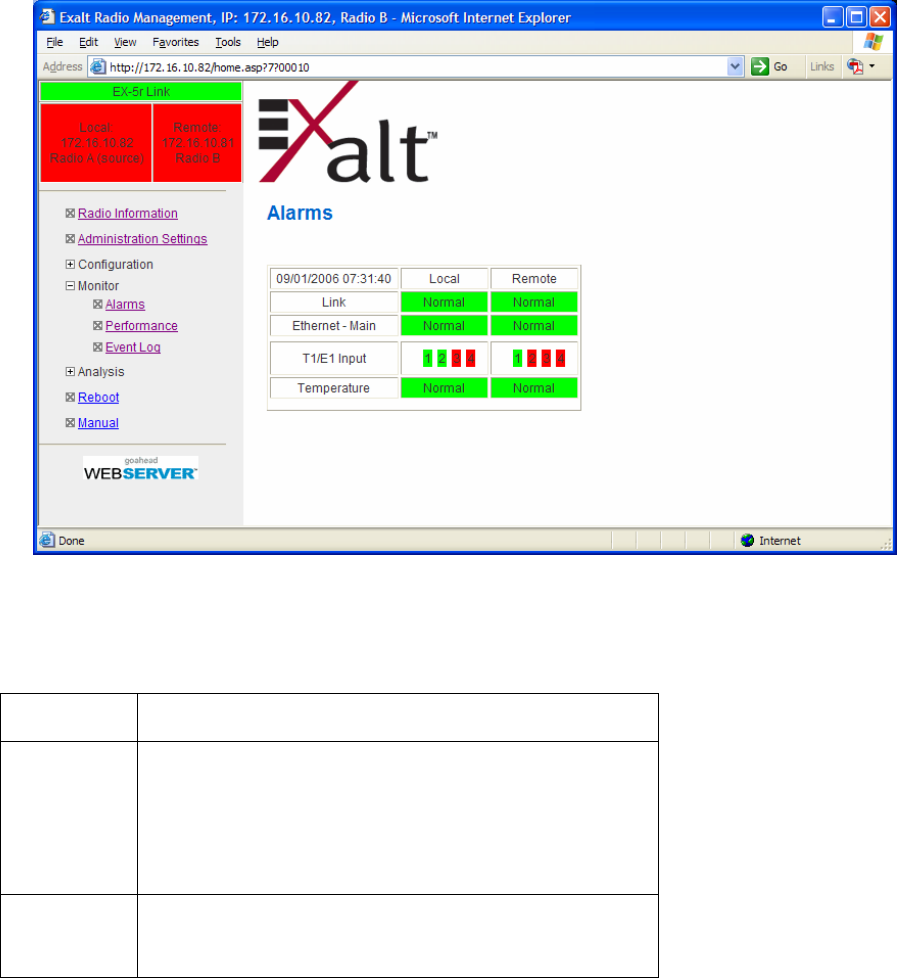897x978 pixels.
Task: Click the Internet zone globe icon
Action: [x=747, y=540]
